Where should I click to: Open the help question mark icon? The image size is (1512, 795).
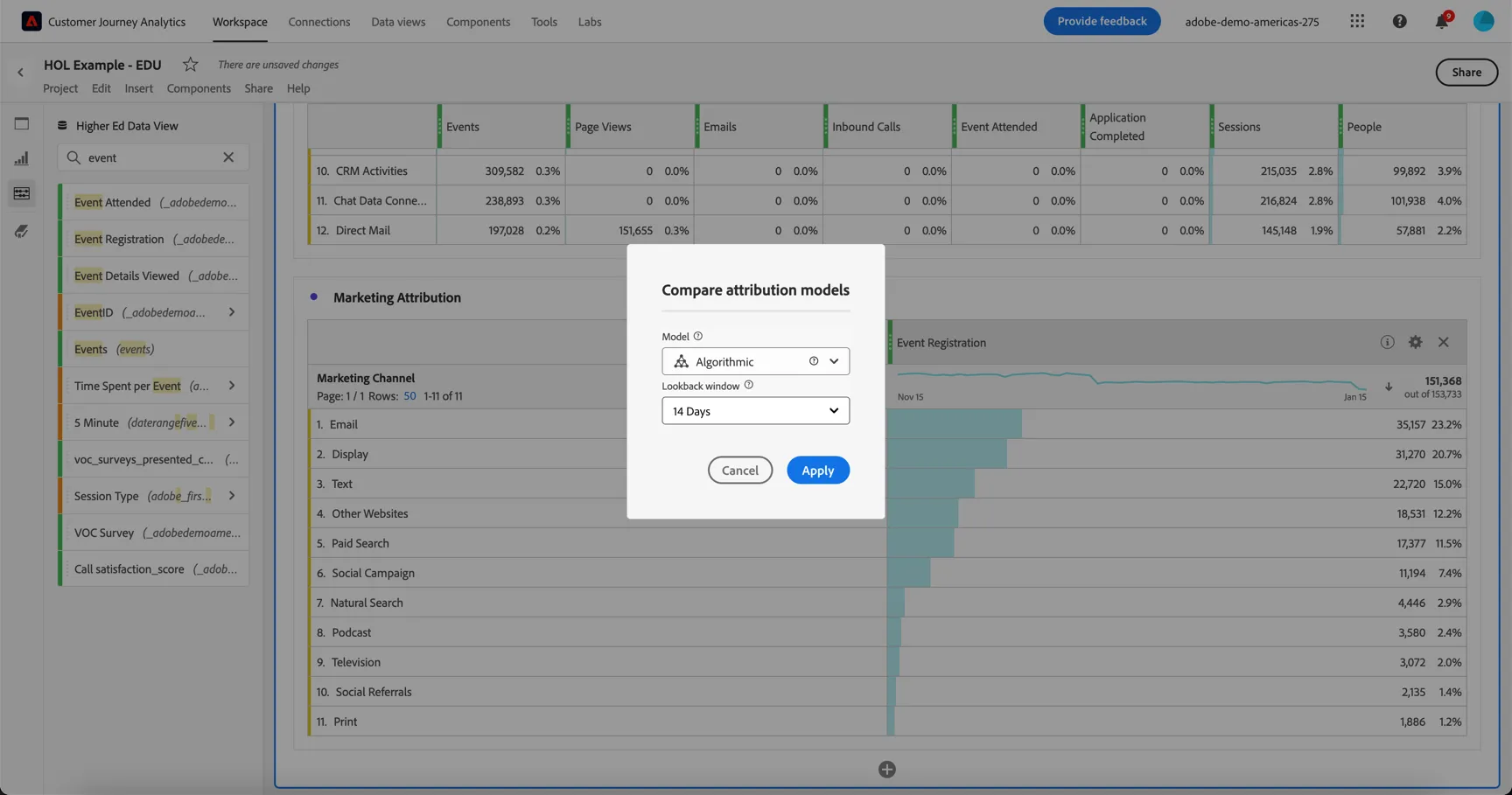[x=1399, y=21]
